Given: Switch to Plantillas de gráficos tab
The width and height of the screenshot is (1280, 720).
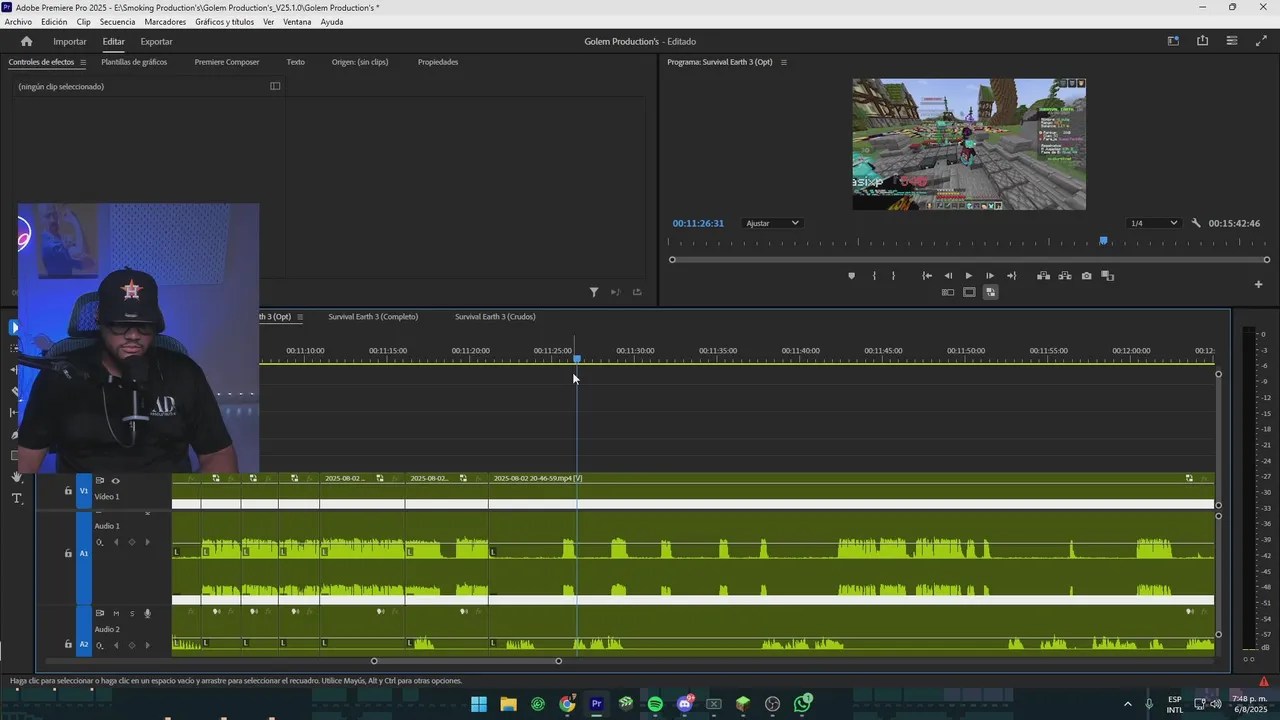Looking at the screenshot, I should pos(134,62).
